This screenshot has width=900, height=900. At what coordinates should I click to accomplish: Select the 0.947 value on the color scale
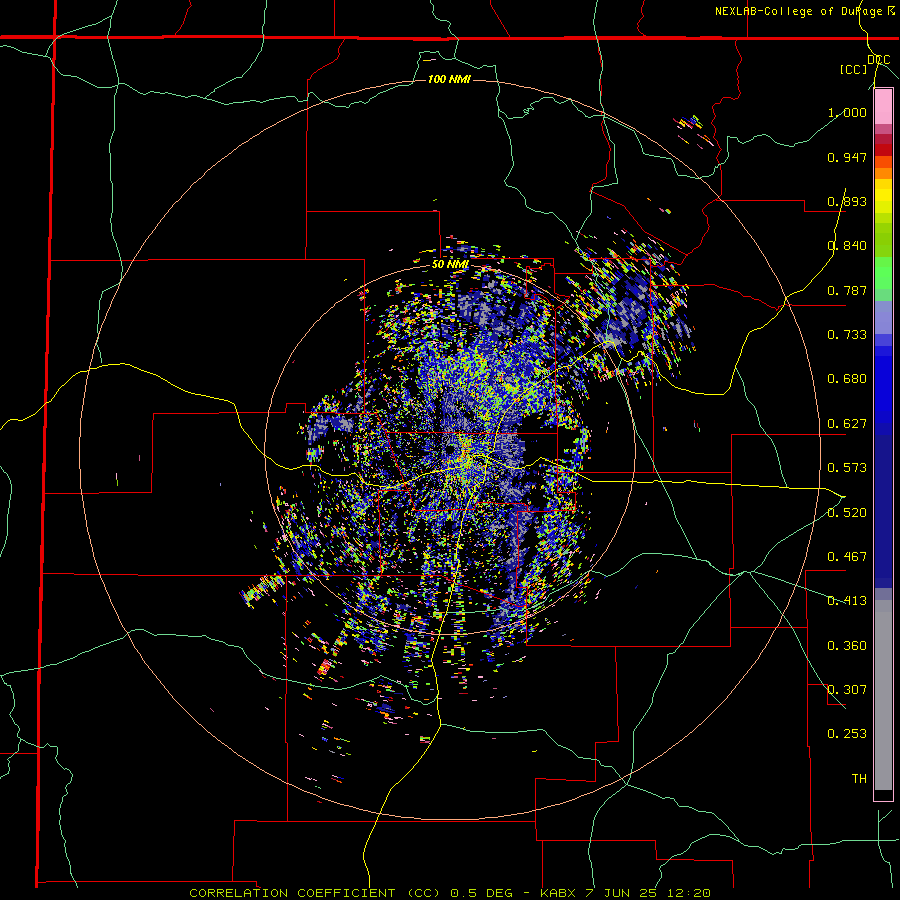coord(847,157)
